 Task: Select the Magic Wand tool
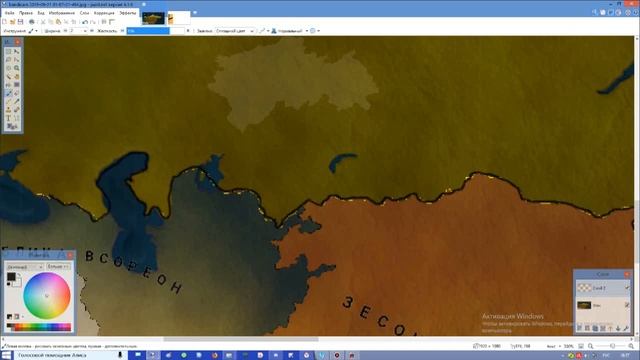8,77
